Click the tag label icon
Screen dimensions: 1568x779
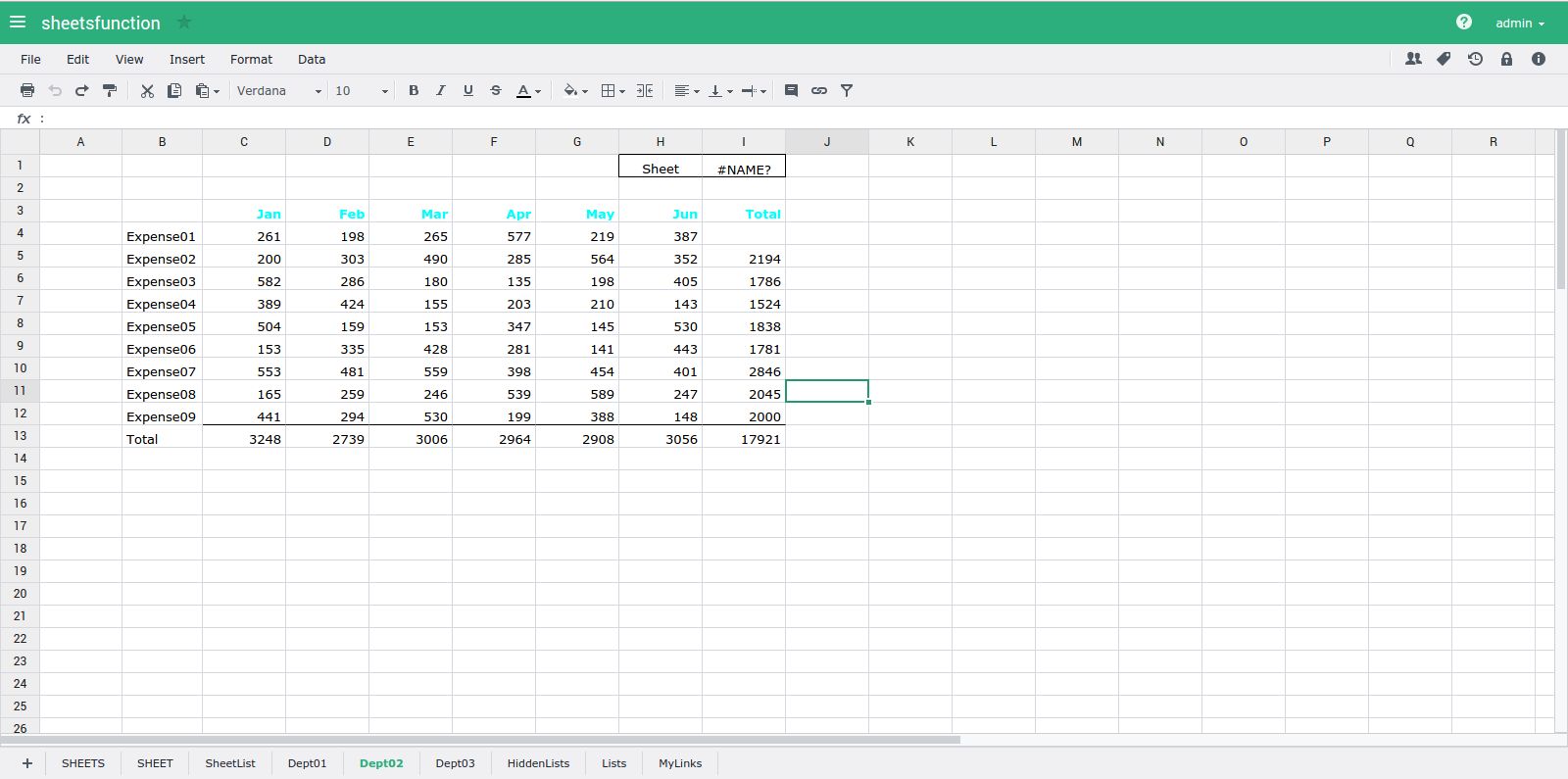click(1444, 59)
